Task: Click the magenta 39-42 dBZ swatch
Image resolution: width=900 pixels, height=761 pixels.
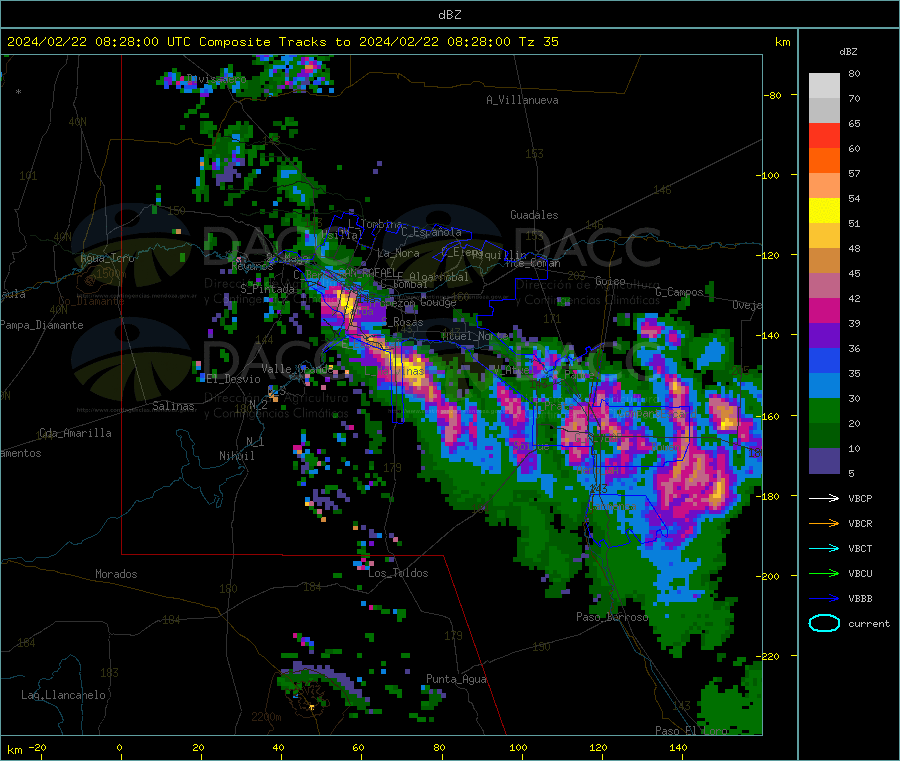Action: pyautogui.click(x=824, y=310)
